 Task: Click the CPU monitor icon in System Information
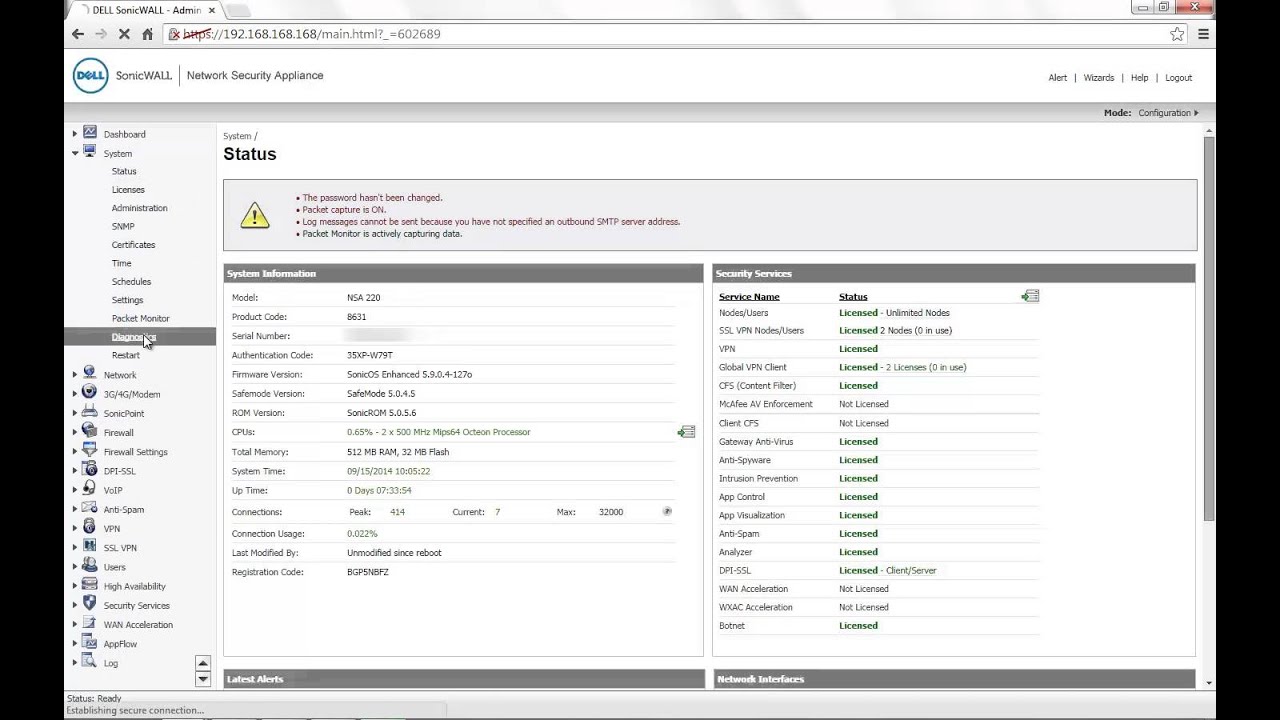coord(686,432)
